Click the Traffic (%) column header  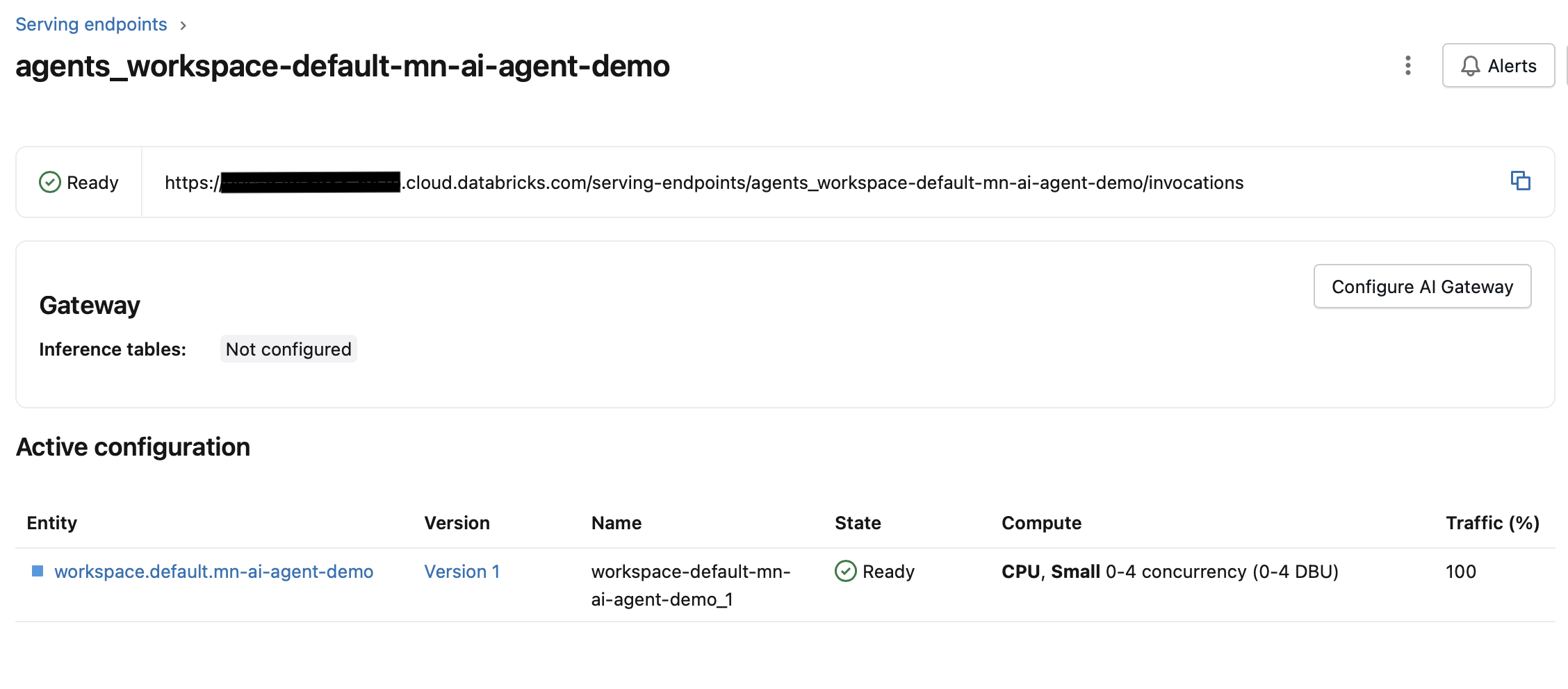pyautogui.click(x=1493, y=523)
